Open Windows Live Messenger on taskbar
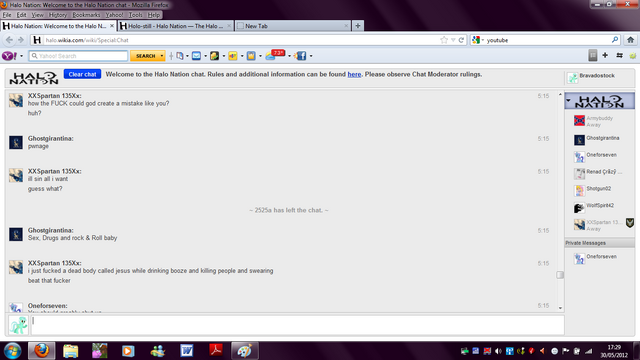Viewport: 640px width, 360px height. 158,351
